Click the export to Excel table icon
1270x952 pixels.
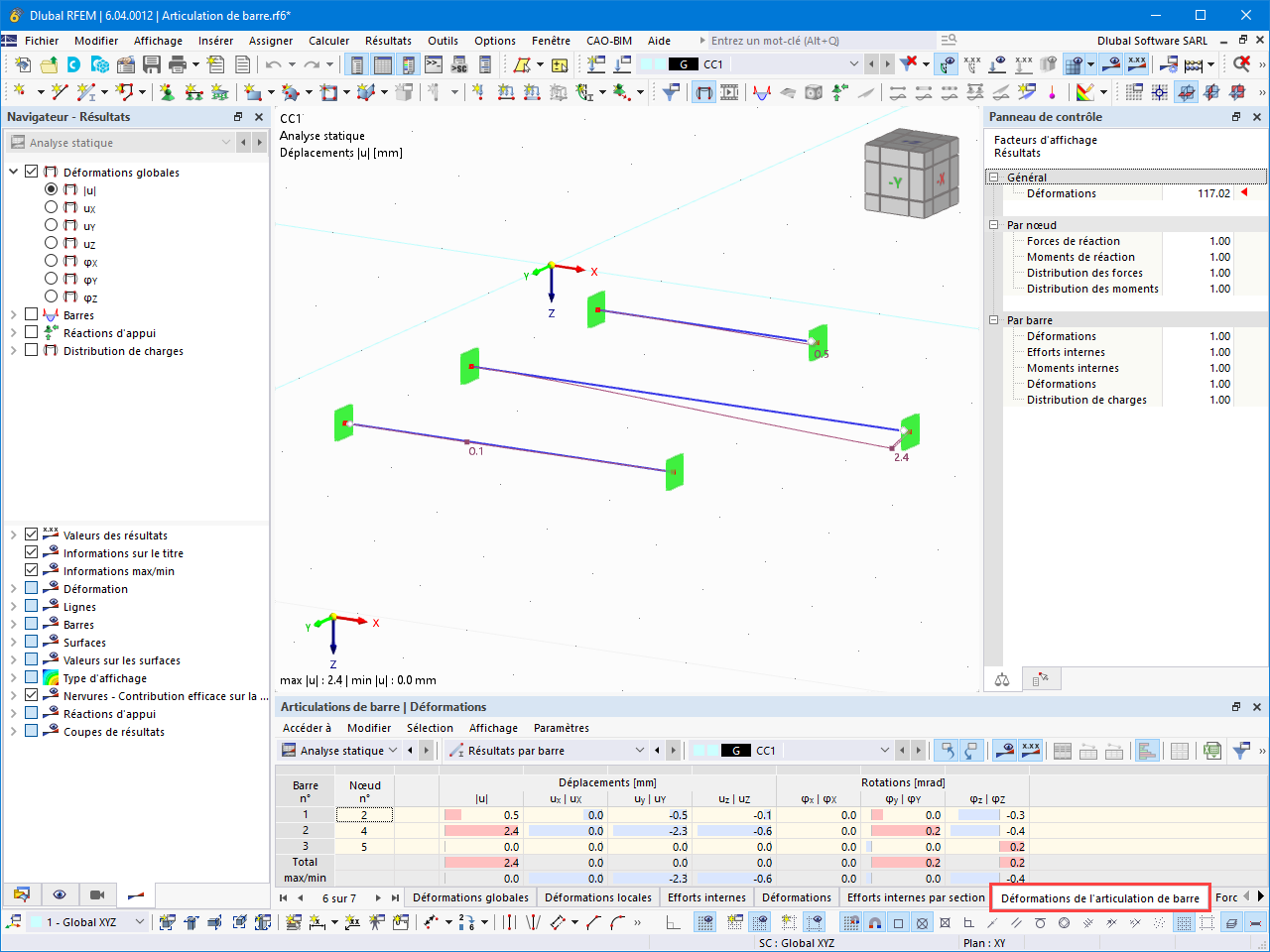[x=1211, y=751]
